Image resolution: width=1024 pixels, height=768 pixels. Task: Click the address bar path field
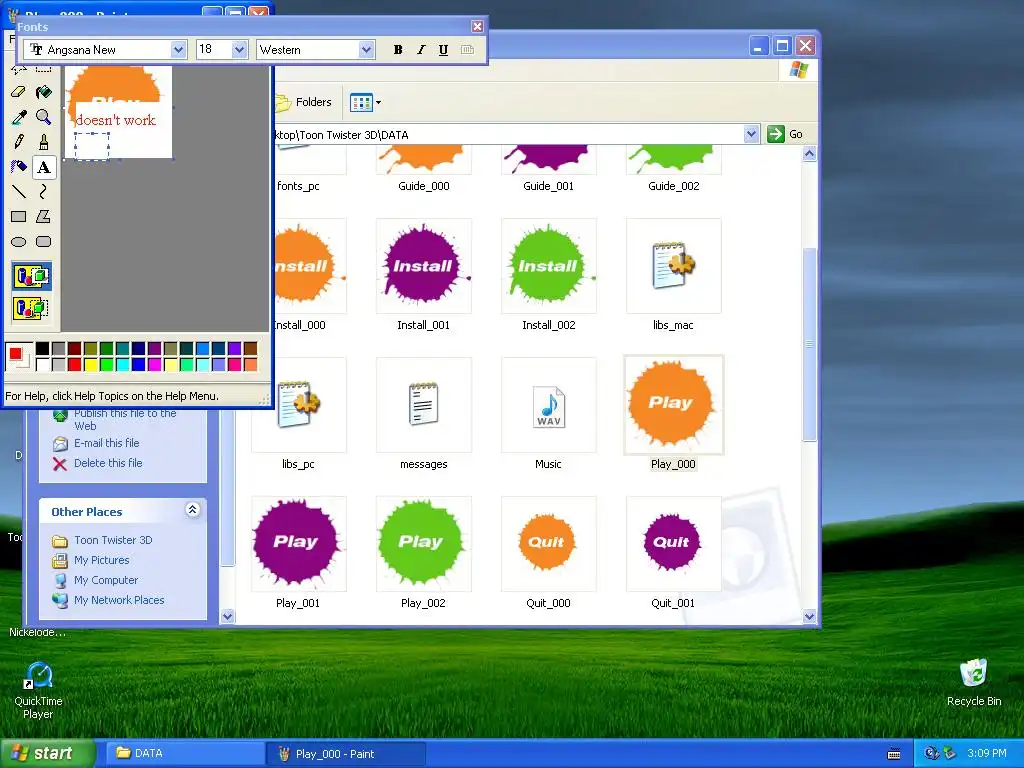click(509, 135)
